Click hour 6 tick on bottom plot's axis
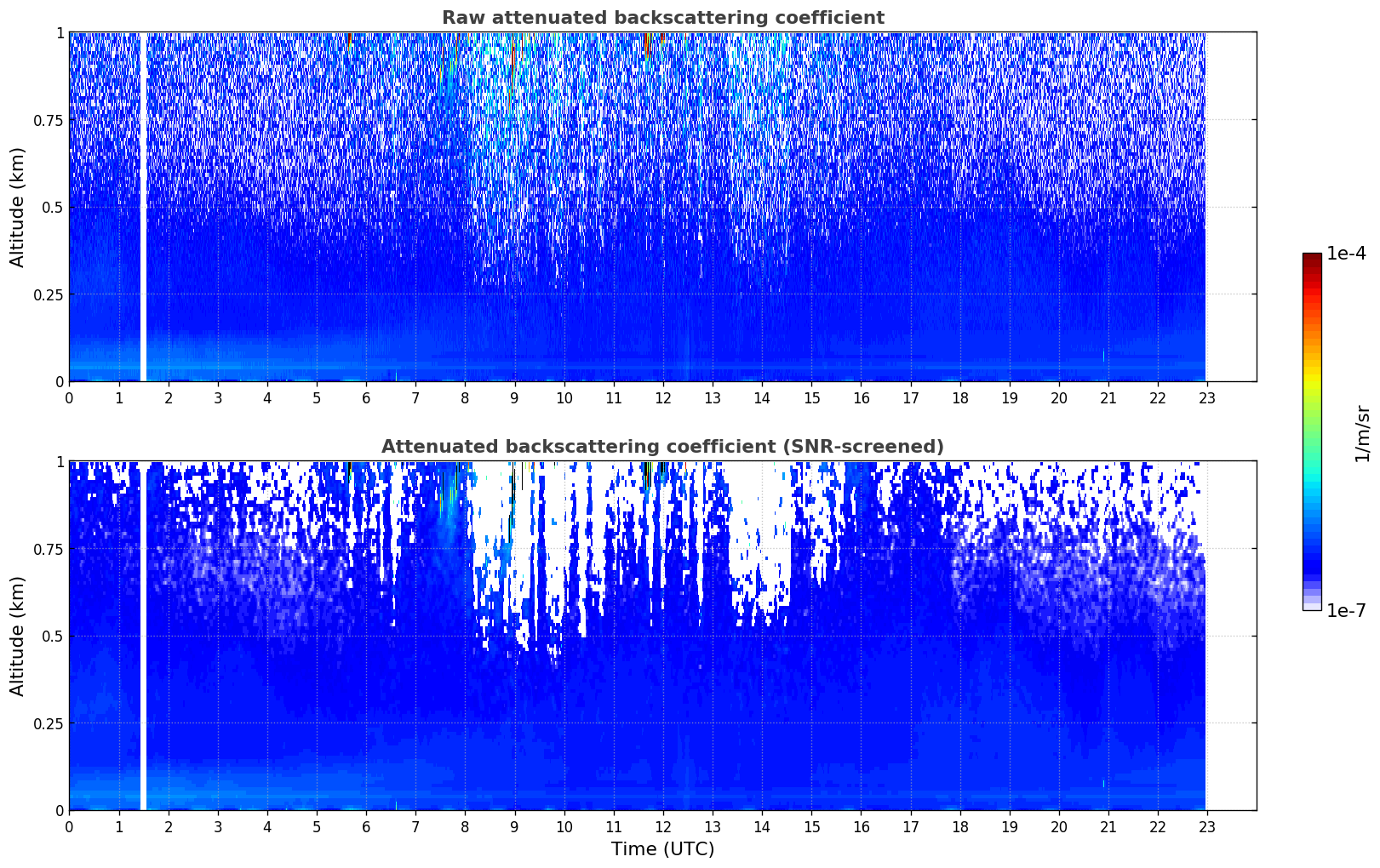The width and height of the screenshot is (1380, 868). tap(366, 826)
